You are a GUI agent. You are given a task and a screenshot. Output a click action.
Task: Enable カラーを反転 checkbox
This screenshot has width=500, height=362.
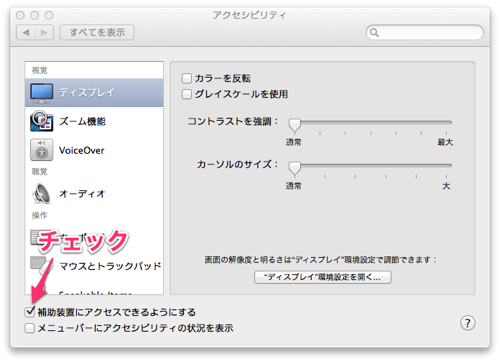[187, 78]
